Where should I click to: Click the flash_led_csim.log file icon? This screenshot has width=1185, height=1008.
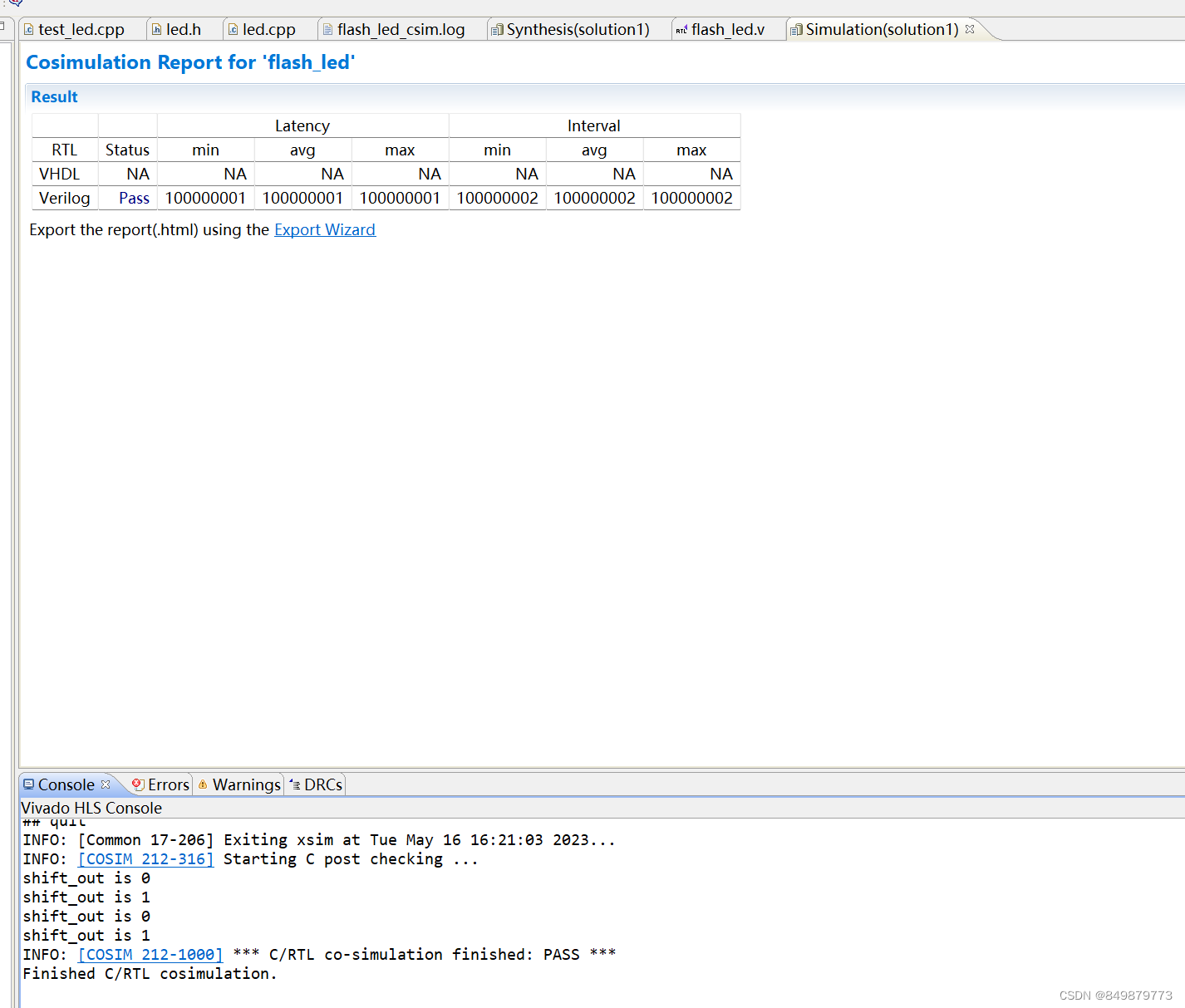pos(328,30)
